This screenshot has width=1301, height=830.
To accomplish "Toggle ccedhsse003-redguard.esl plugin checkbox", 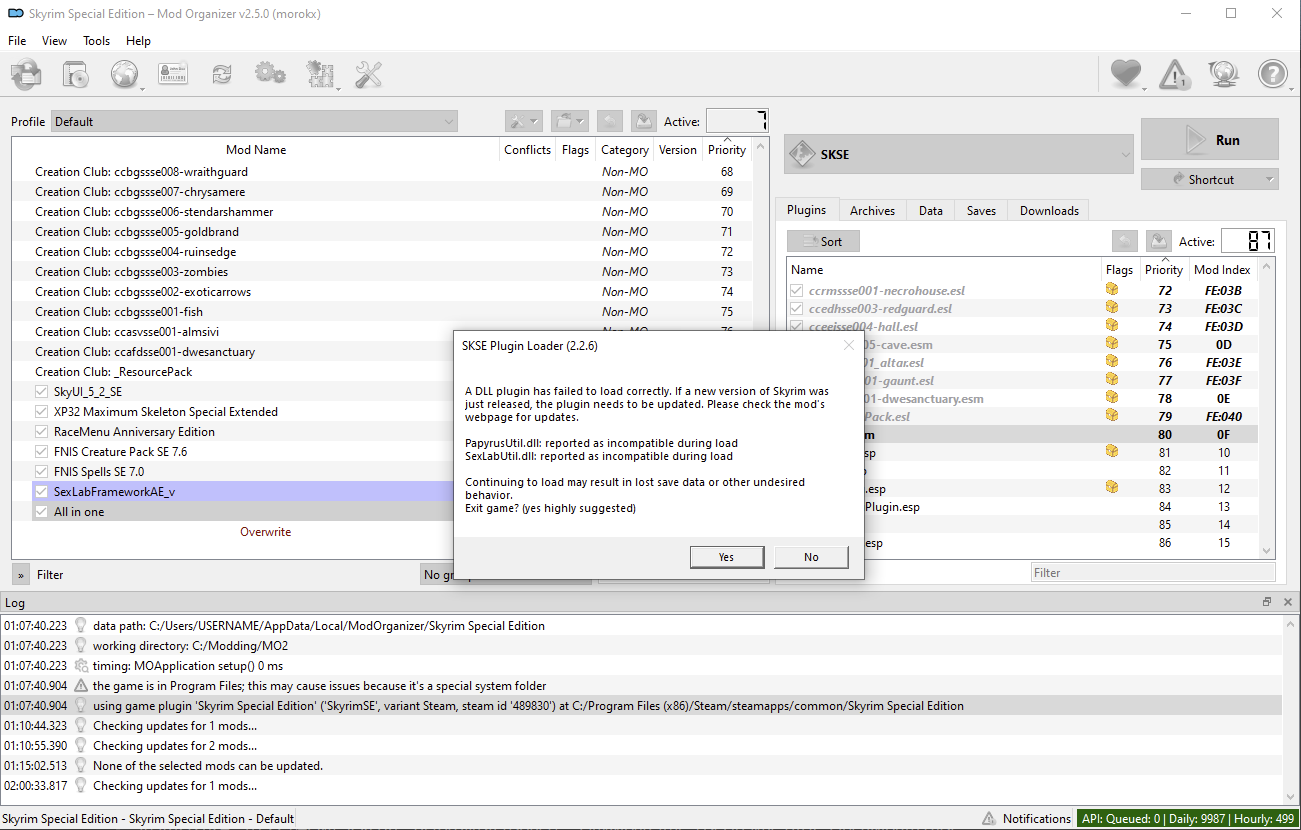I will 797,308.
